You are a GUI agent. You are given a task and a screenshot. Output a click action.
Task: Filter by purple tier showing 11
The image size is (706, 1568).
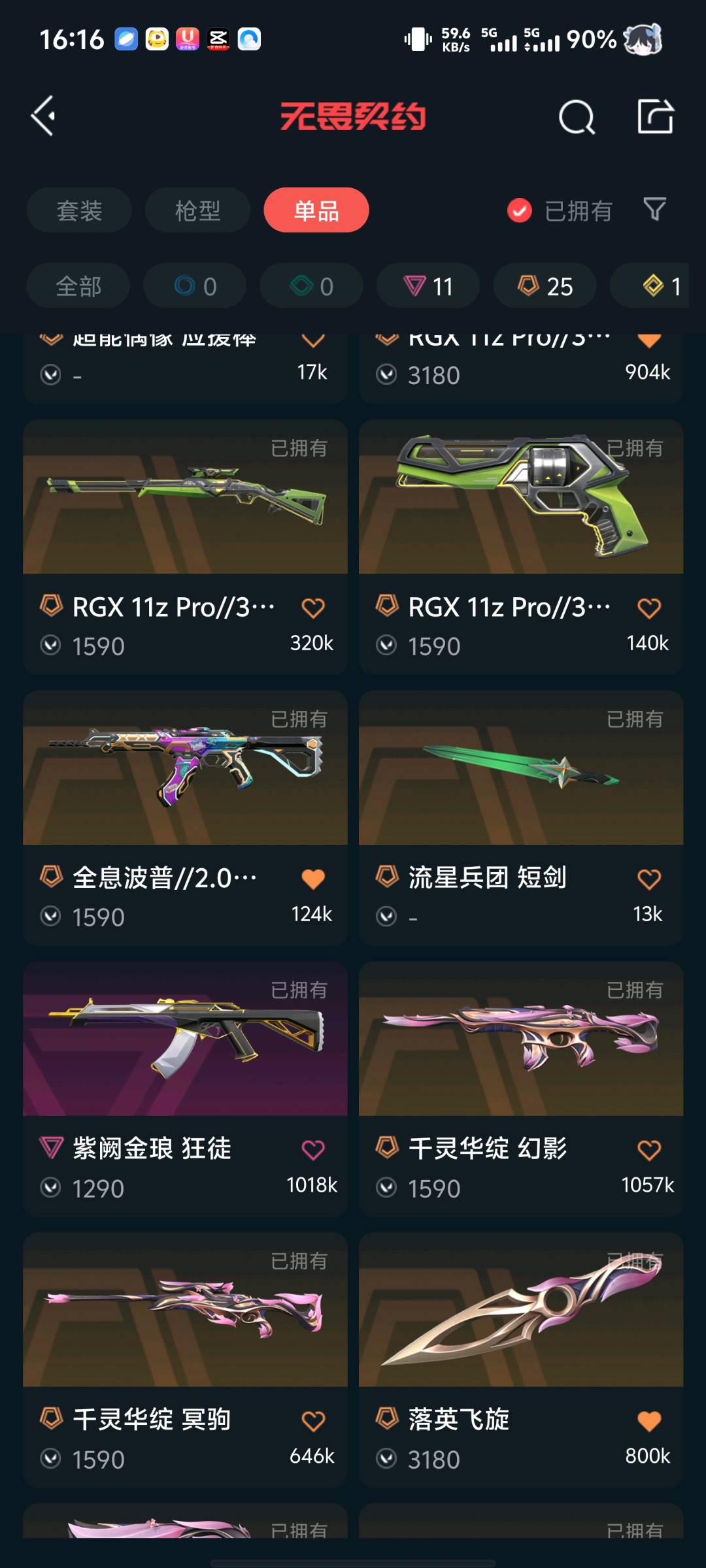pos(428,286)
